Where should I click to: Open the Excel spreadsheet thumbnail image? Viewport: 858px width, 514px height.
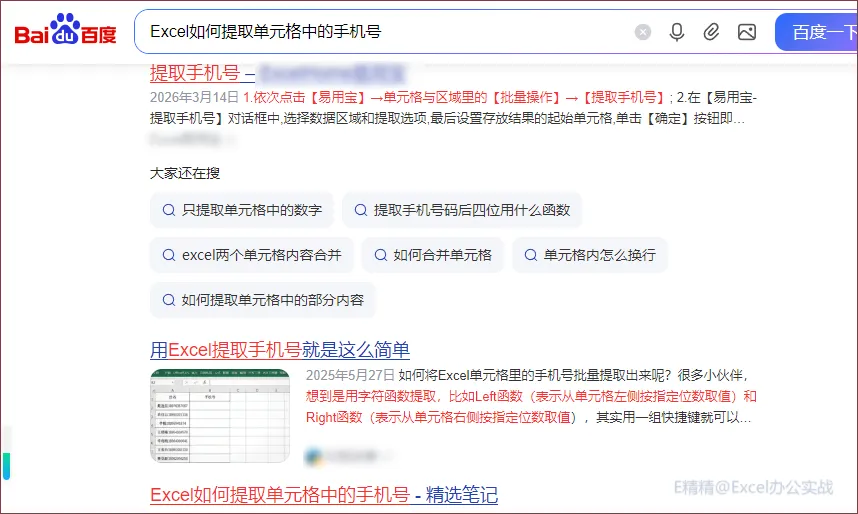pos(220,416)
